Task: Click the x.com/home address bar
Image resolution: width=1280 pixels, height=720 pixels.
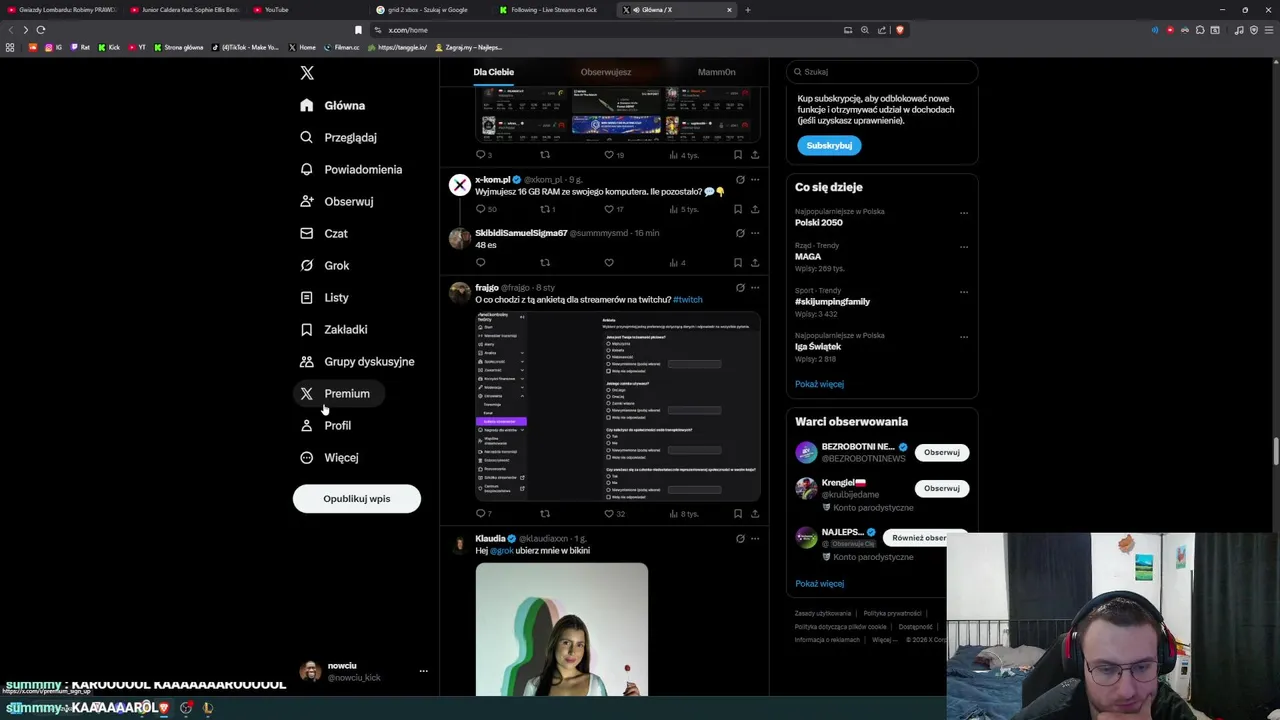Action: point(610,30)
